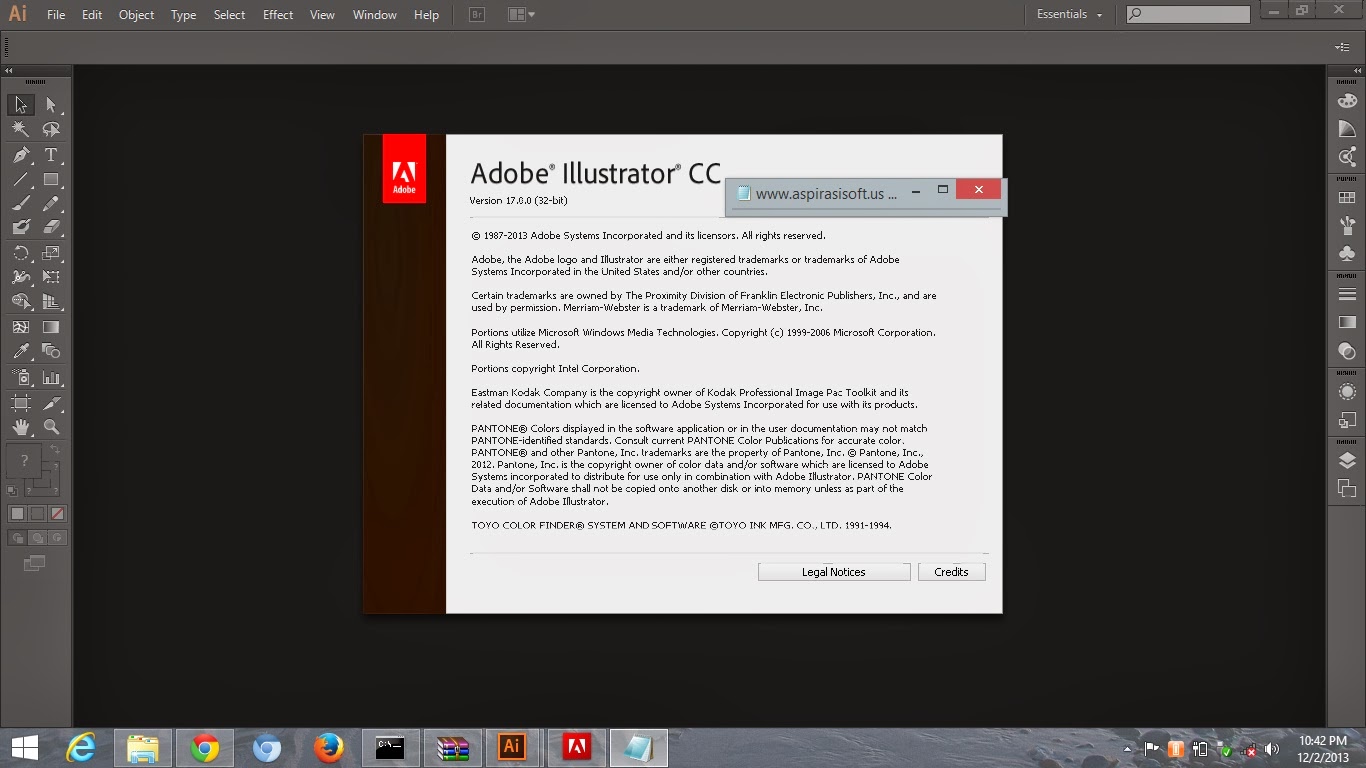Open the Arrange Documents dropdown
Screen dimensions: 1366x768
click(x=520, y=15)
